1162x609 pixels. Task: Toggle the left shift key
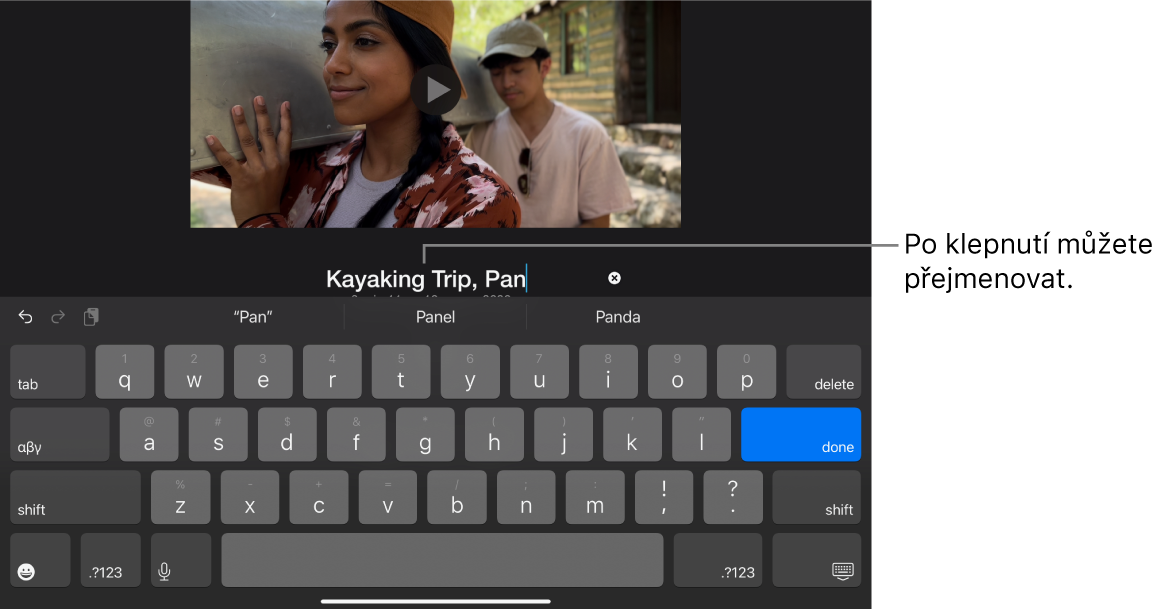[76, 497]
